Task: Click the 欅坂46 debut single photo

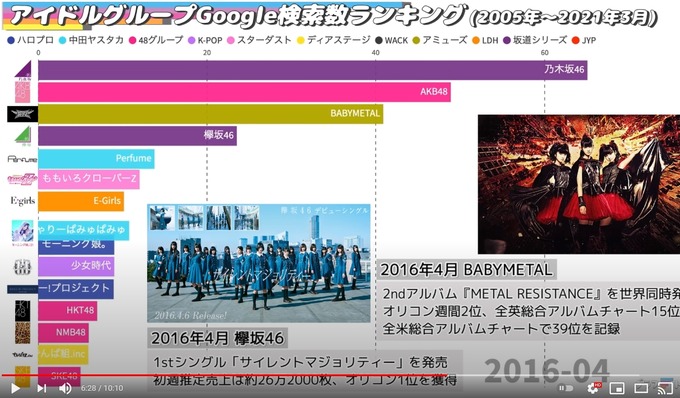Action: point(259,263)
